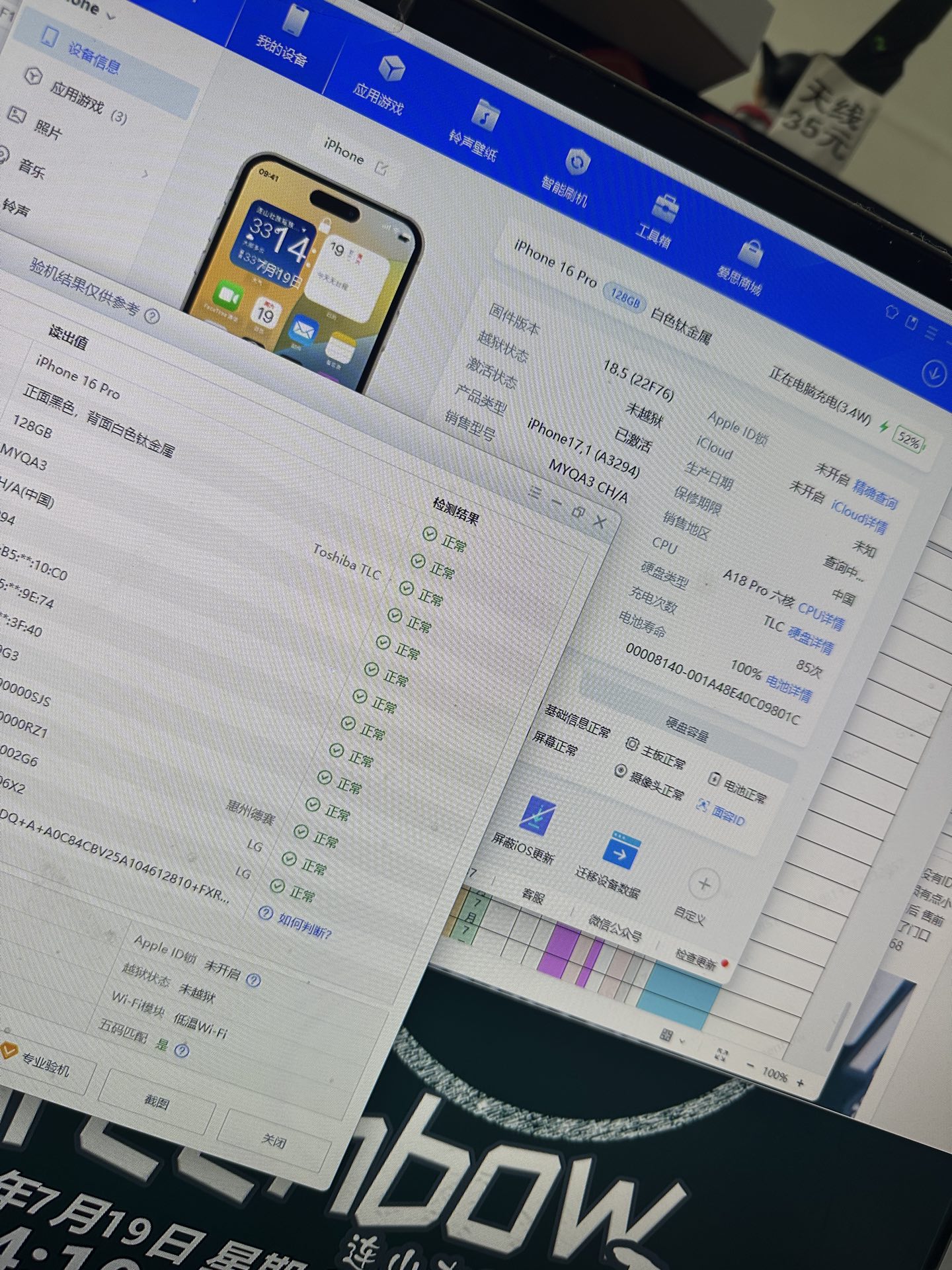Open 铃声壁纸 tab in top bar
This screenshot has width=952, height=1270.
click(x=476, y=130)
